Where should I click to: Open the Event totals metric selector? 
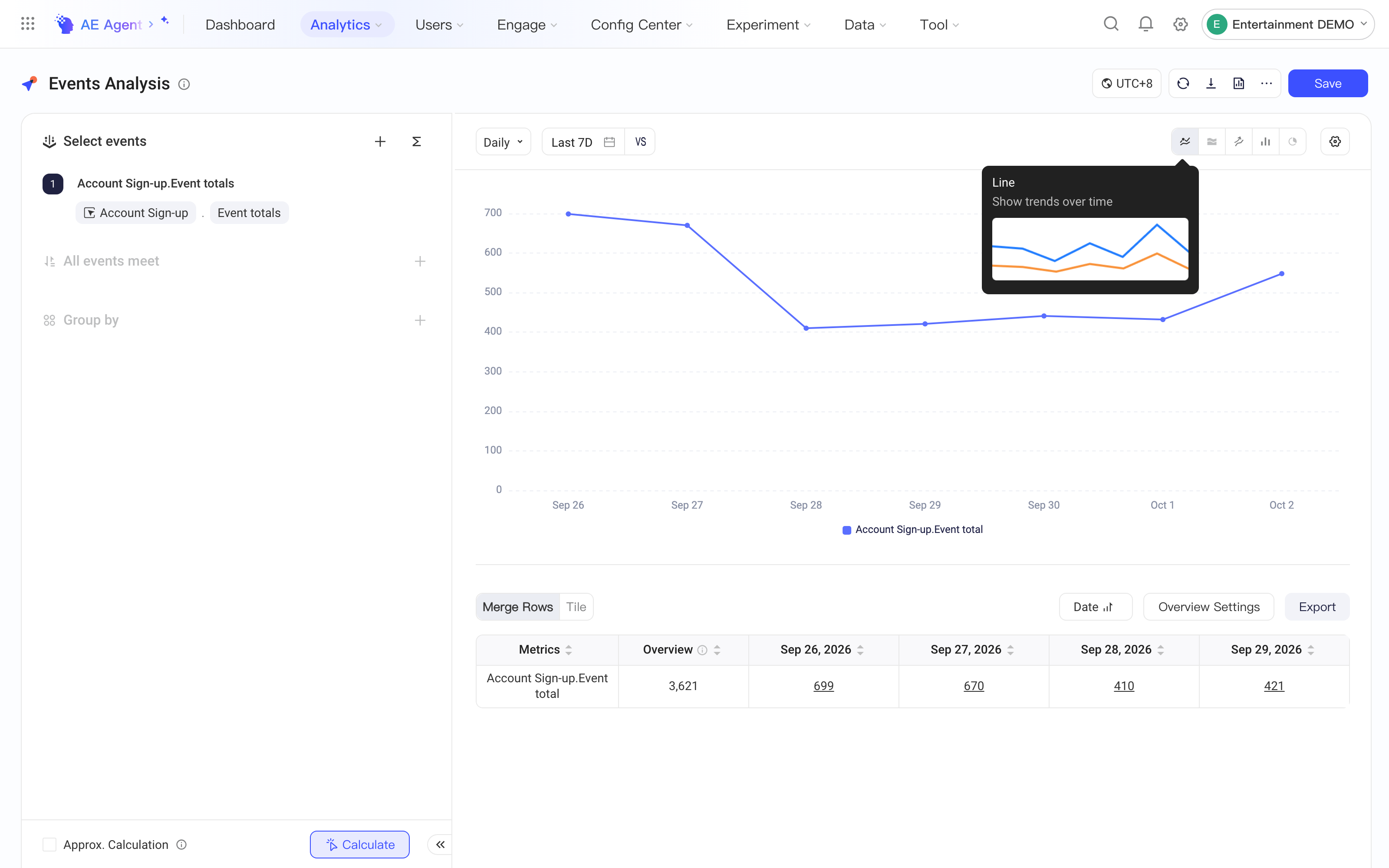(249, 212)
